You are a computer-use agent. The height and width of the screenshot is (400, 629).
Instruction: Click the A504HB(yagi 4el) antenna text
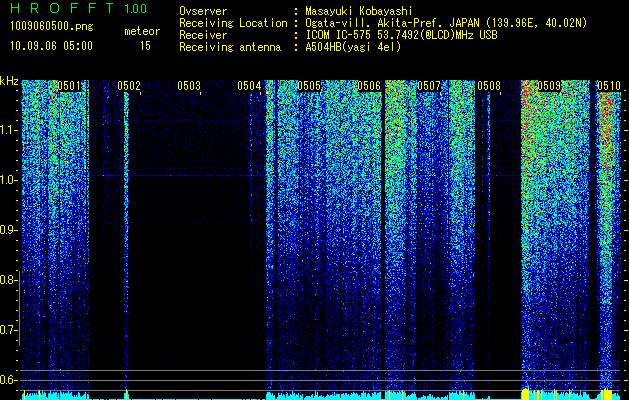coord(353,47)
